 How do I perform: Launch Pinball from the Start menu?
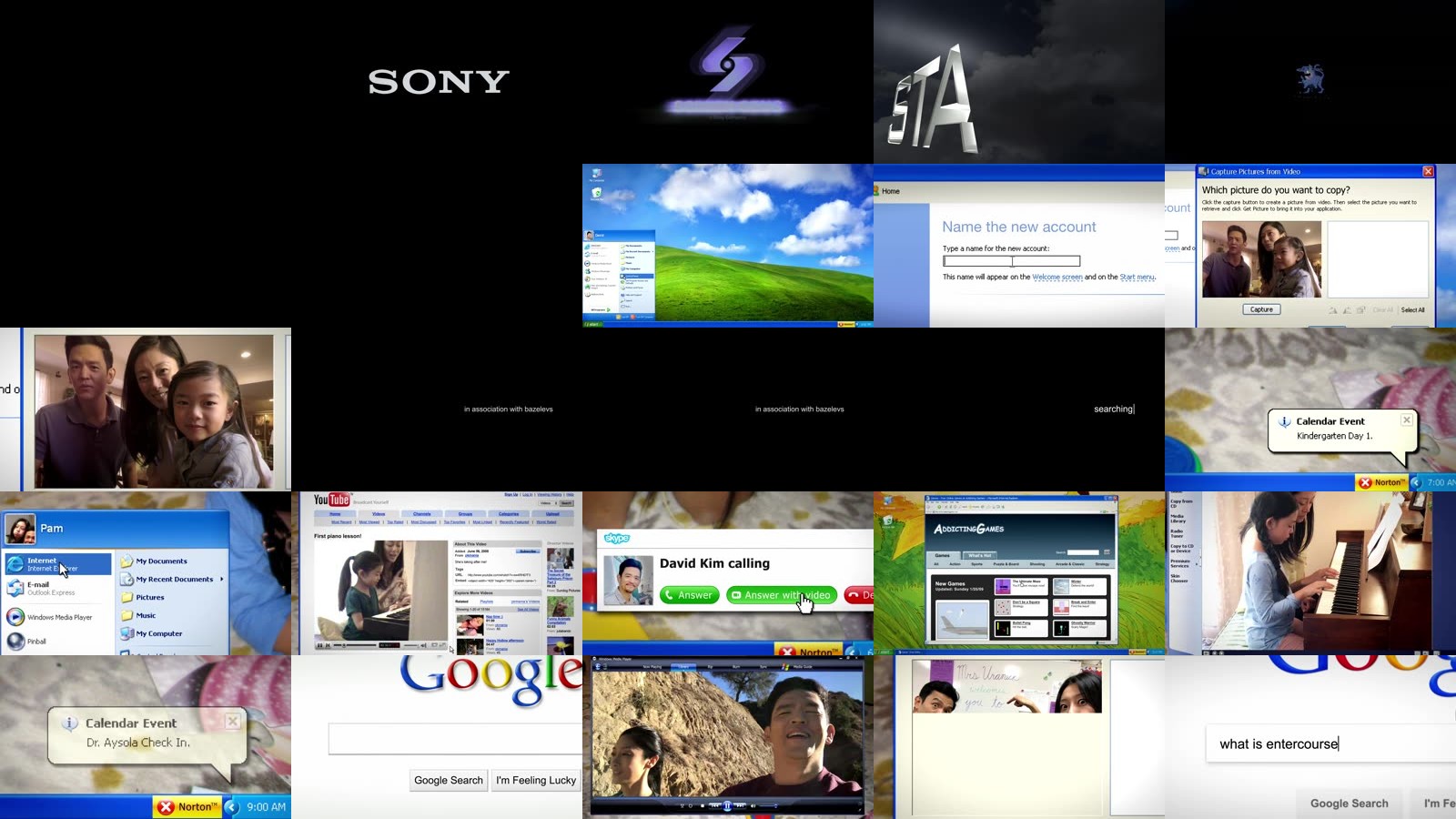point(27,641)
